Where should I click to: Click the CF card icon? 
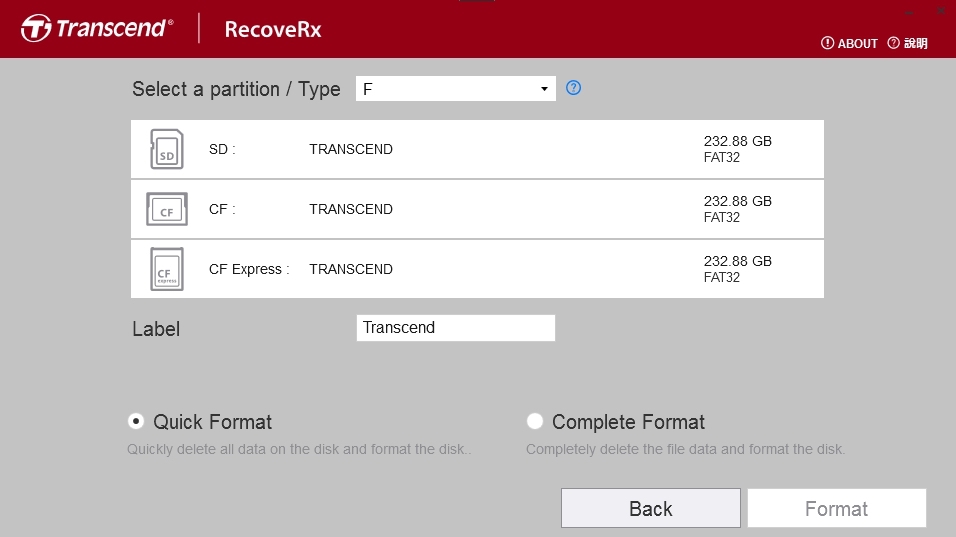[166, 209]
